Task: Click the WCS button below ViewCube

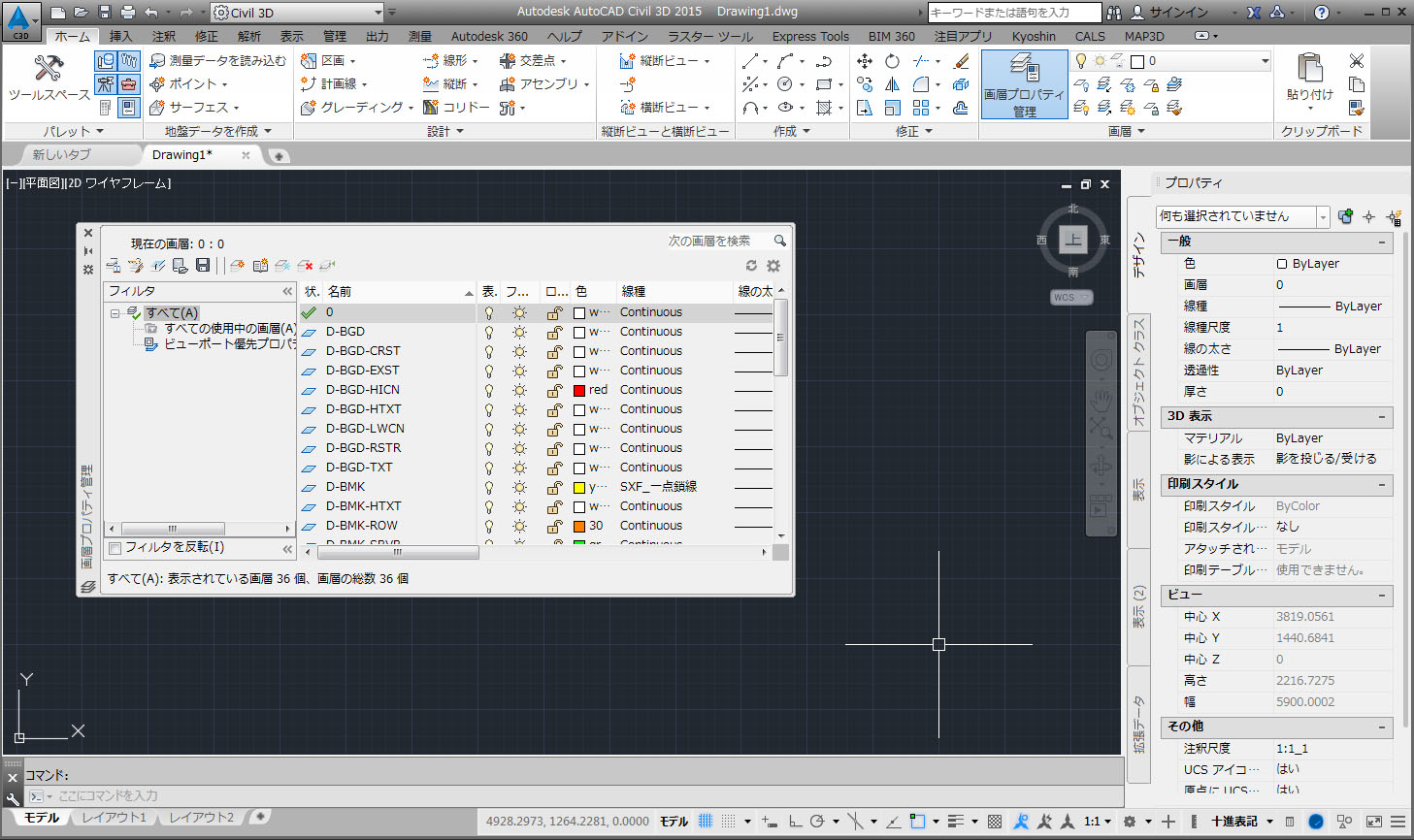Action: (1071, 298)
